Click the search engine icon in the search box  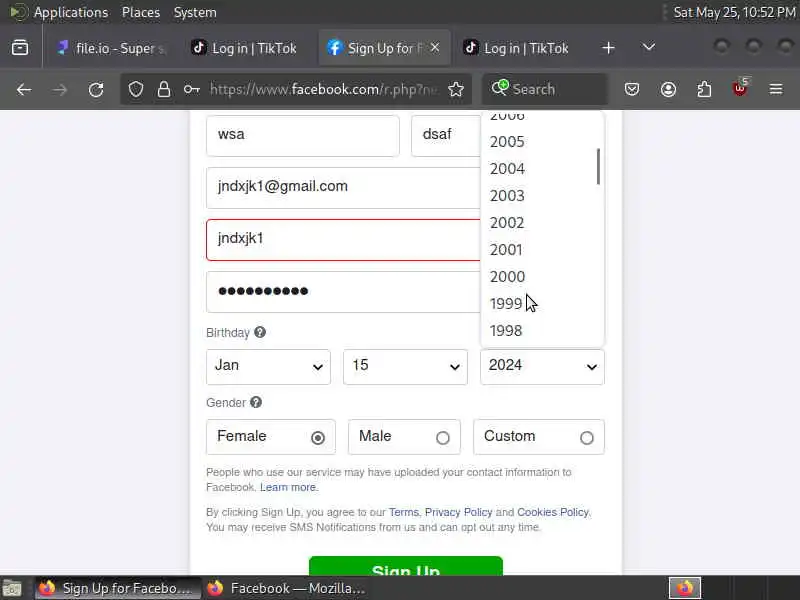[x=499, y=88]
